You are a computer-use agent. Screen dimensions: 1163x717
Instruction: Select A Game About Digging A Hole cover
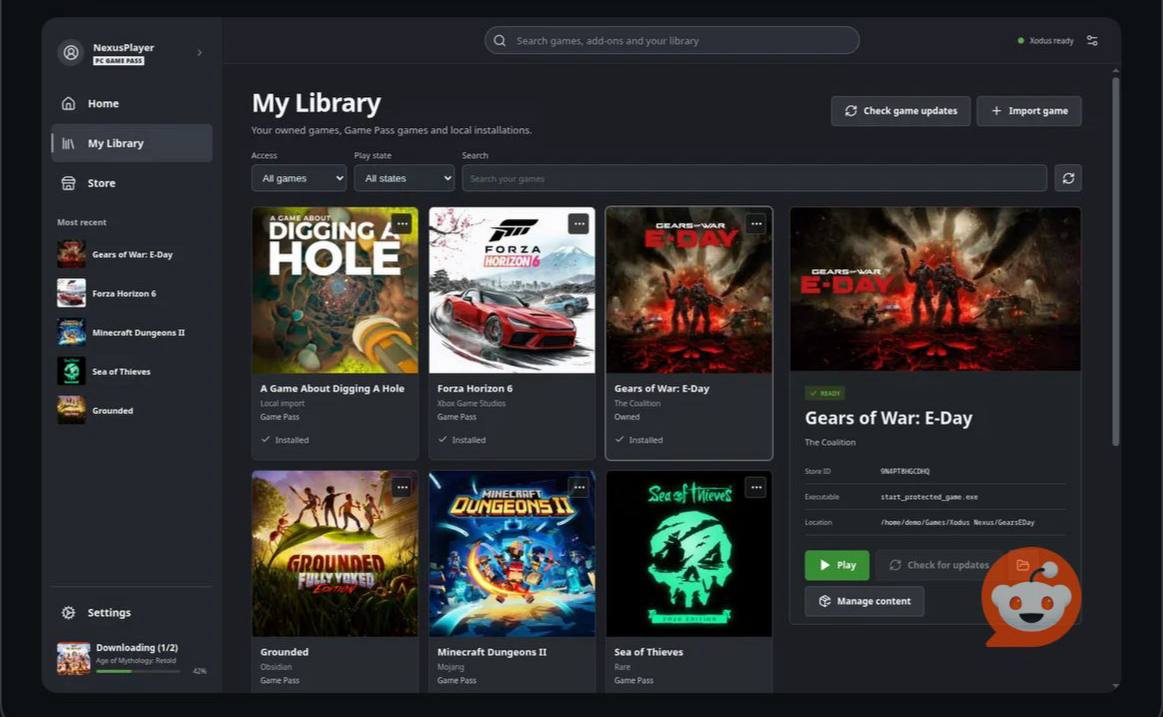[x=335, y=291]
